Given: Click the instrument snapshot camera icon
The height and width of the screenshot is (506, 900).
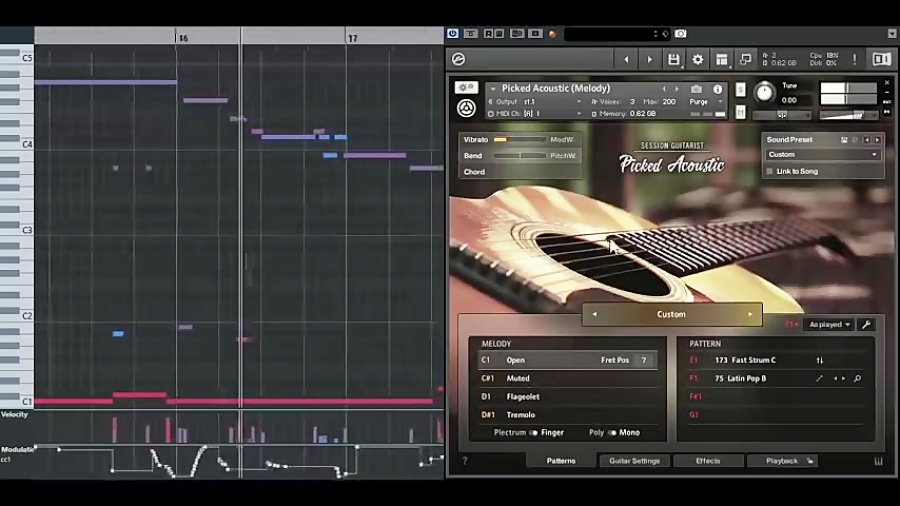Looking at the screenshot, I should coord(696,89).
